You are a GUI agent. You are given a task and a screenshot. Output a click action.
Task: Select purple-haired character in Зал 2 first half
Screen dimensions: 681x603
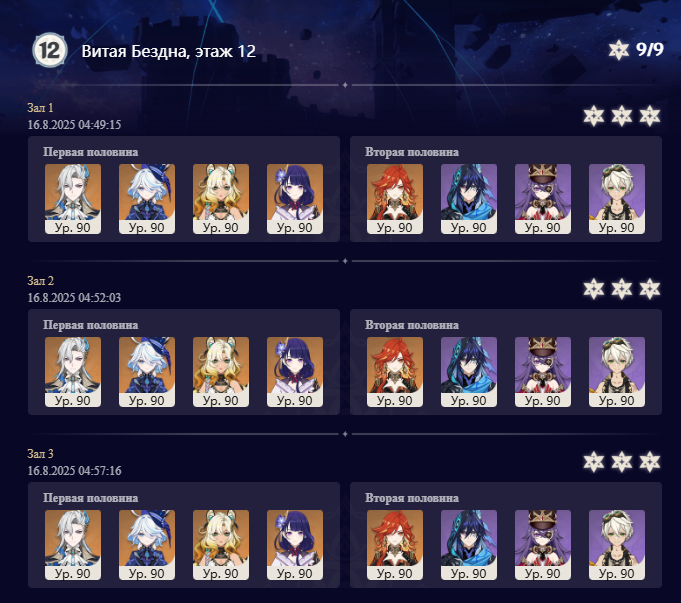pyautogui.click(x=295, y=372)
